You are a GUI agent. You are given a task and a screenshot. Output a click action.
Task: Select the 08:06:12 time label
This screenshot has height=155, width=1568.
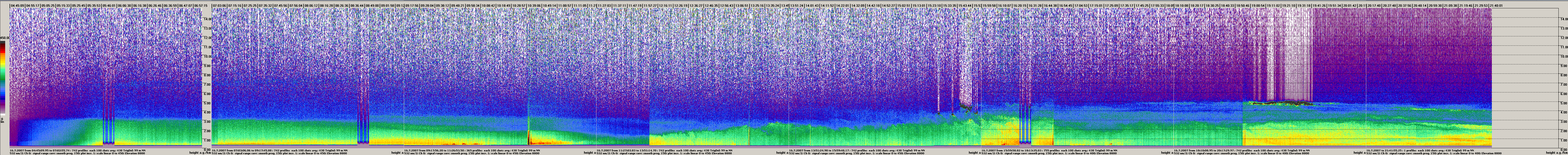(312, 5)
